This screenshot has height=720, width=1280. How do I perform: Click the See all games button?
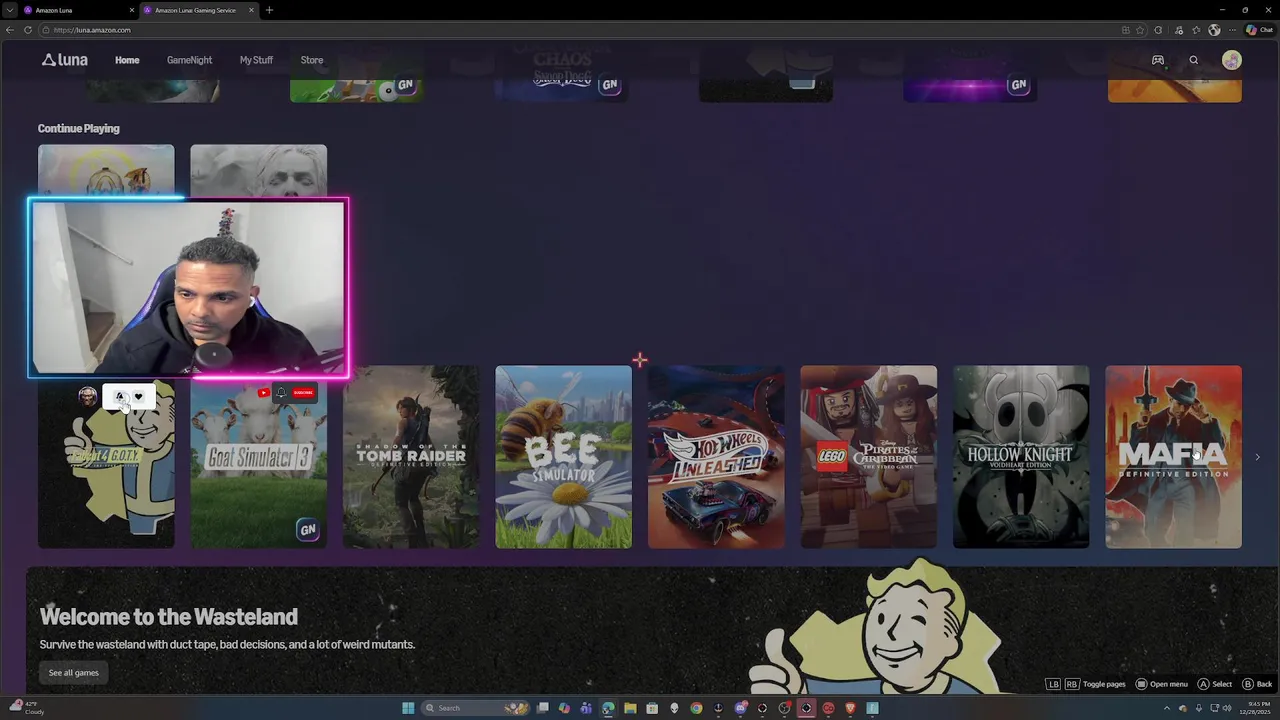74,672
